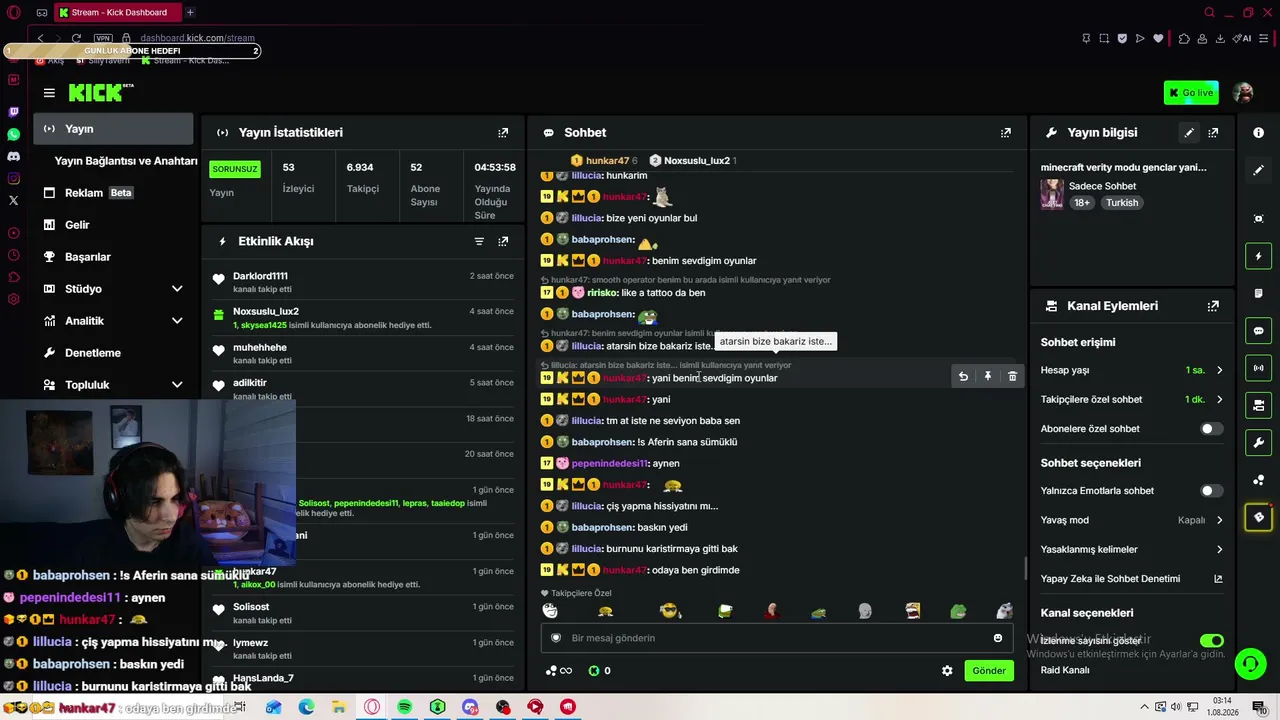The image size is (1280, 720).
Task: Open chat settings gear icon
Action: point(947,671)
